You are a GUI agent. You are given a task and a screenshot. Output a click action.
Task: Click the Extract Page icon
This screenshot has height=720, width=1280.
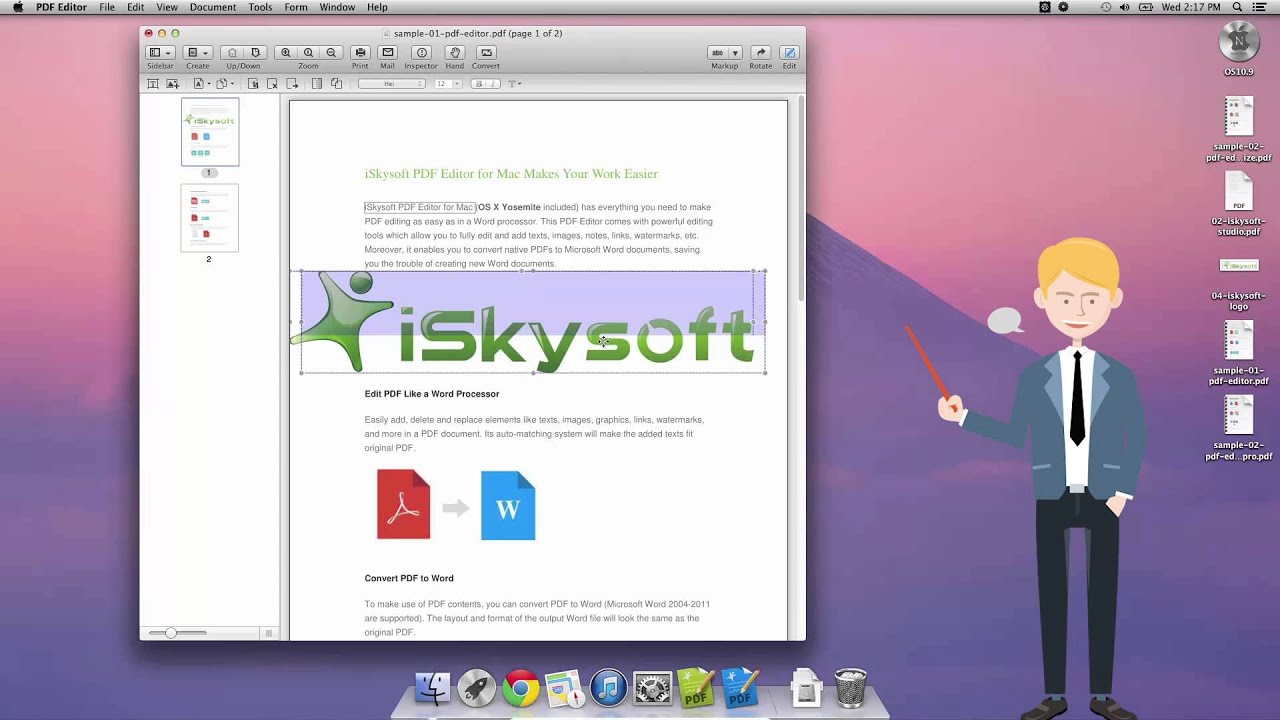point(253,84)
